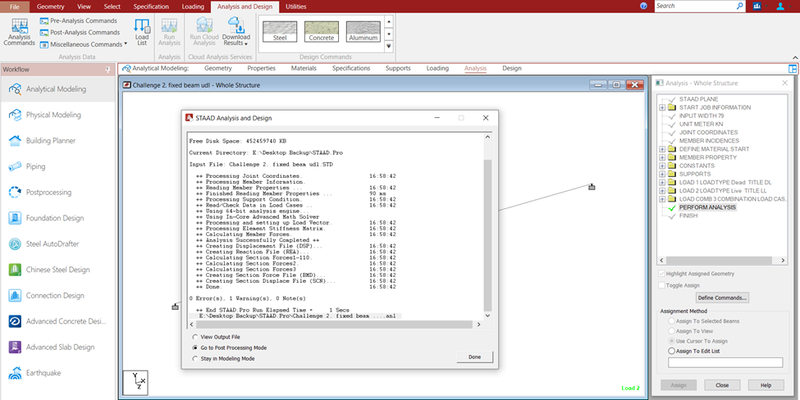The image size is (800, 400).
Task: Enable Toggle Assign checkbox
Action: tap(662, 286)
